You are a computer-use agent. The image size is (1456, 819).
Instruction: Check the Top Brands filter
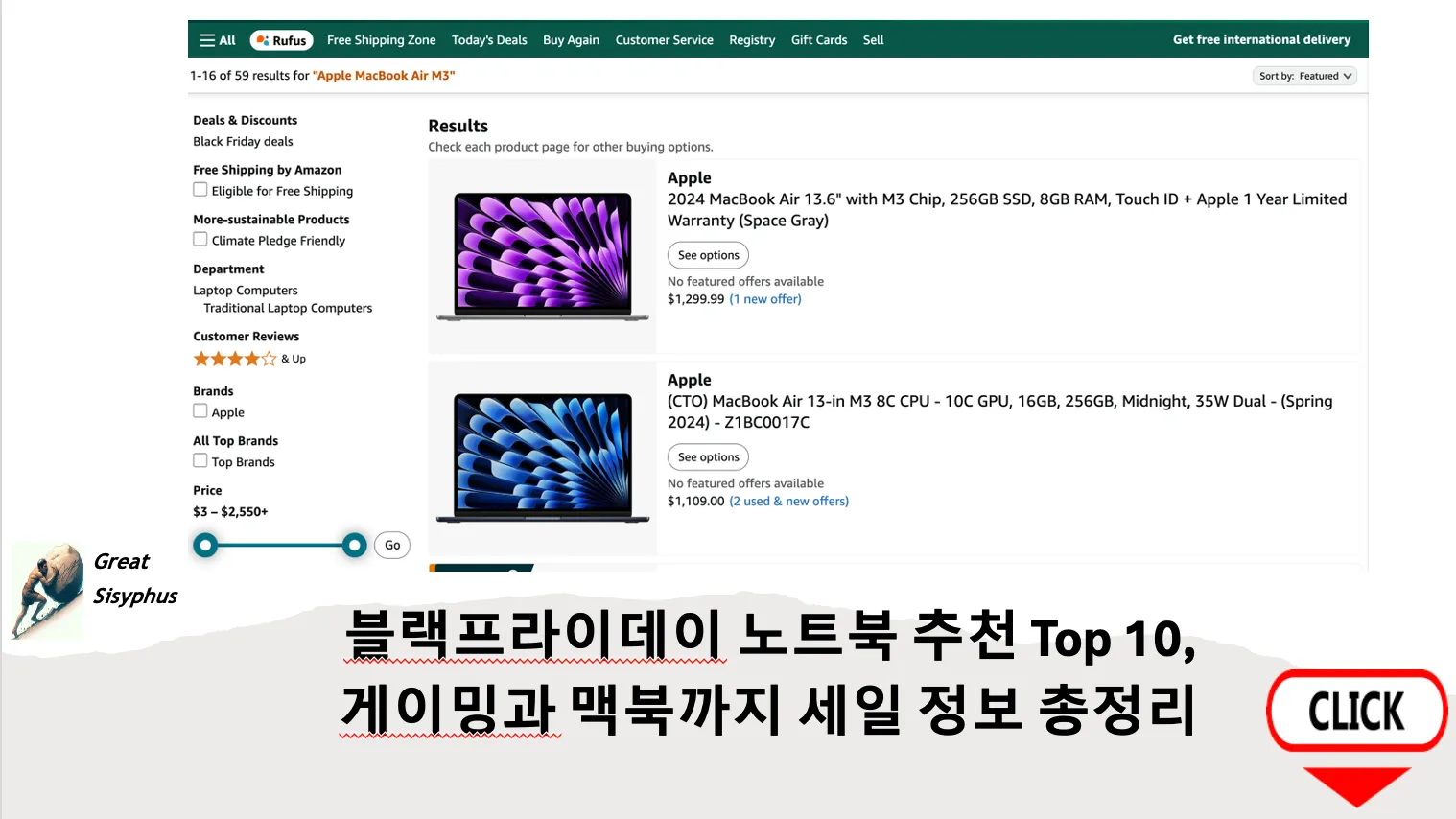pos(200,461)
